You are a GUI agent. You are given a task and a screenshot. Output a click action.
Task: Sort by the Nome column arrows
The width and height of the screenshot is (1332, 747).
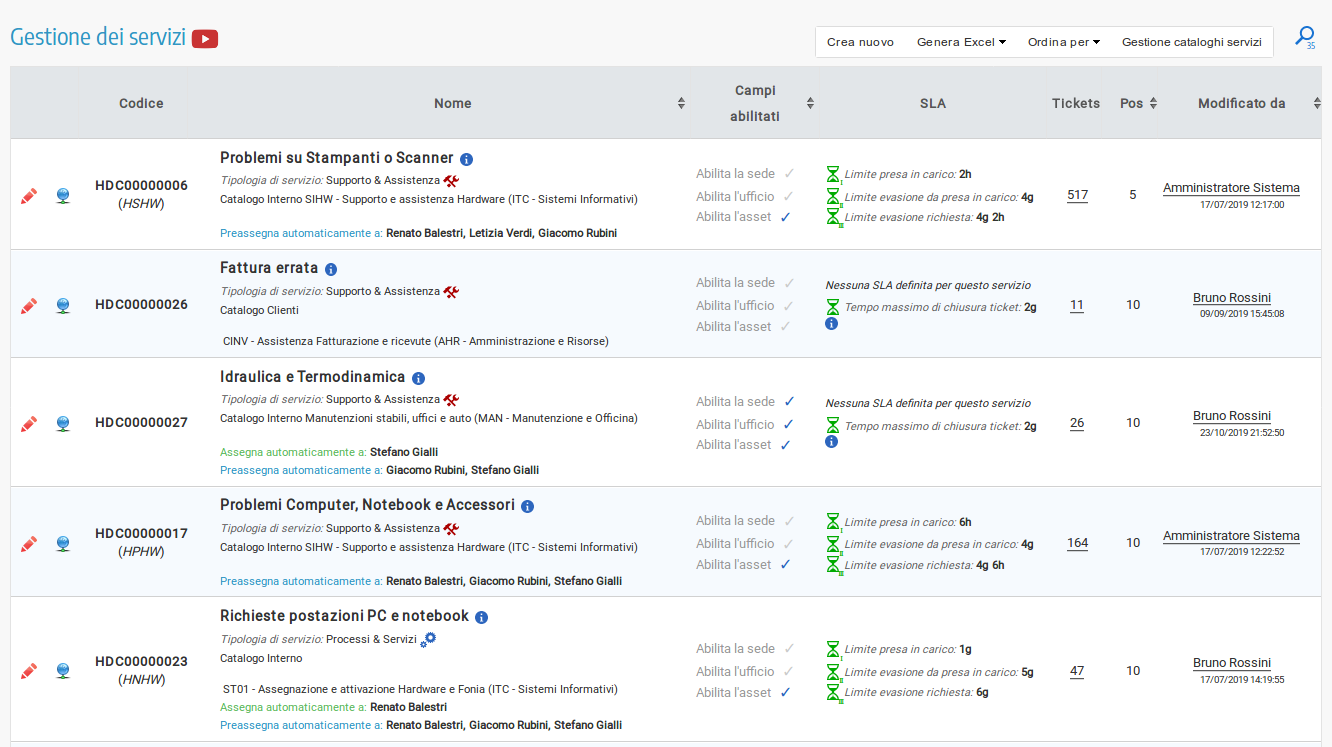coord(681,103)
